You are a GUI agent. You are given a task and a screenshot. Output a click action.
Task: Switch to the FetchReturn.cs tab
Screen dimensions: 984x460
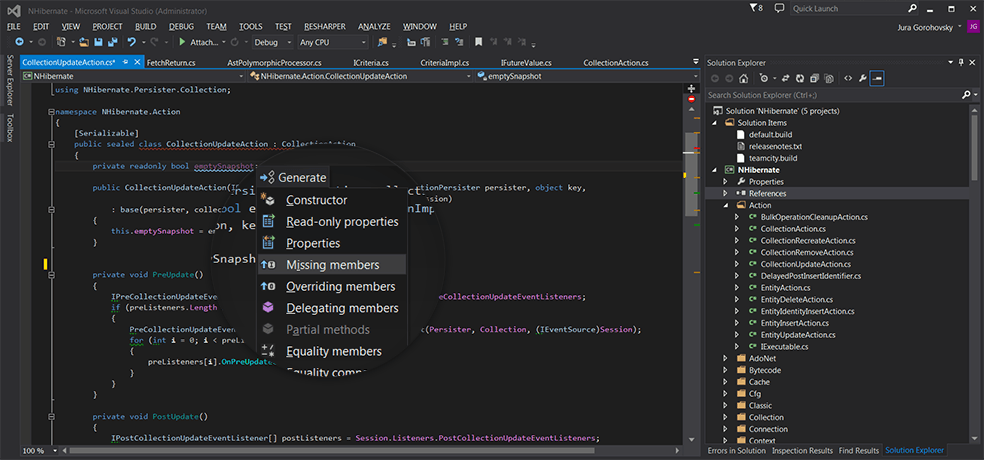171,63
